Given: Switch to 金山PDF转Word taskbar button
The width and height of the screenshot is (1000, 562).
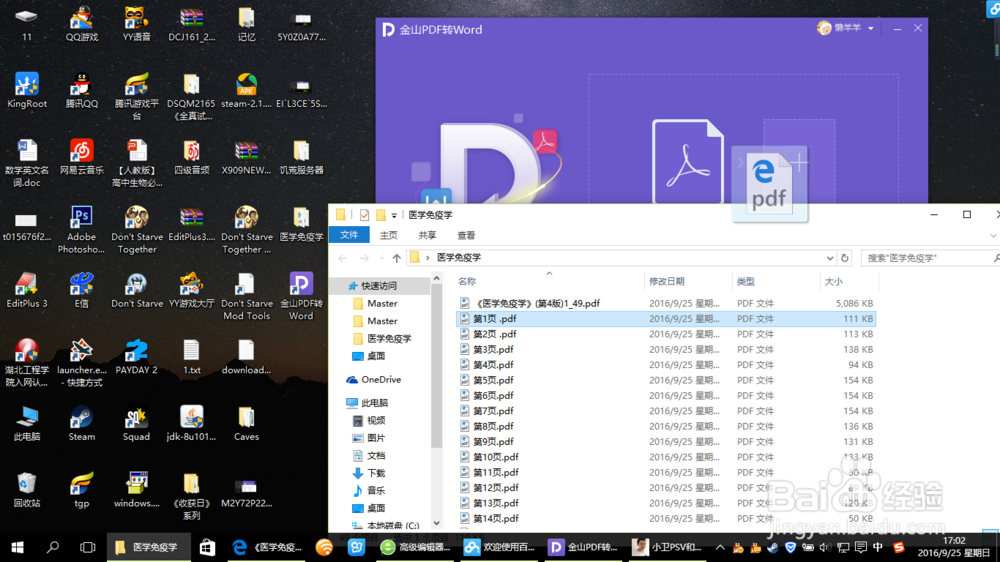Looking at the screenshot, I should (x=584, y=547).
